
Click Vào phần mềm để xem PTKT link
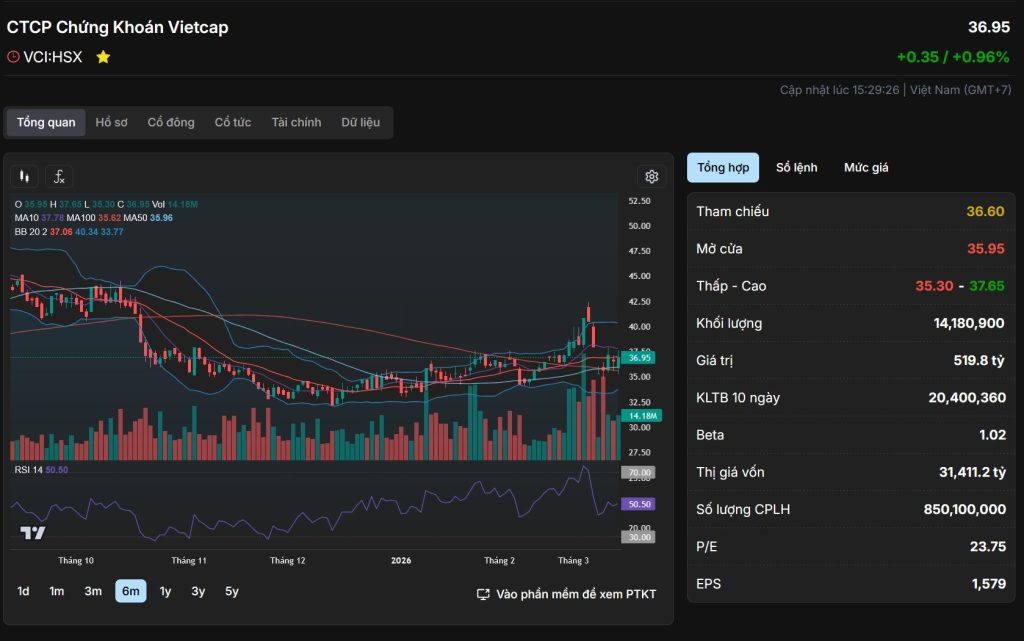click(x=576, y=594)
